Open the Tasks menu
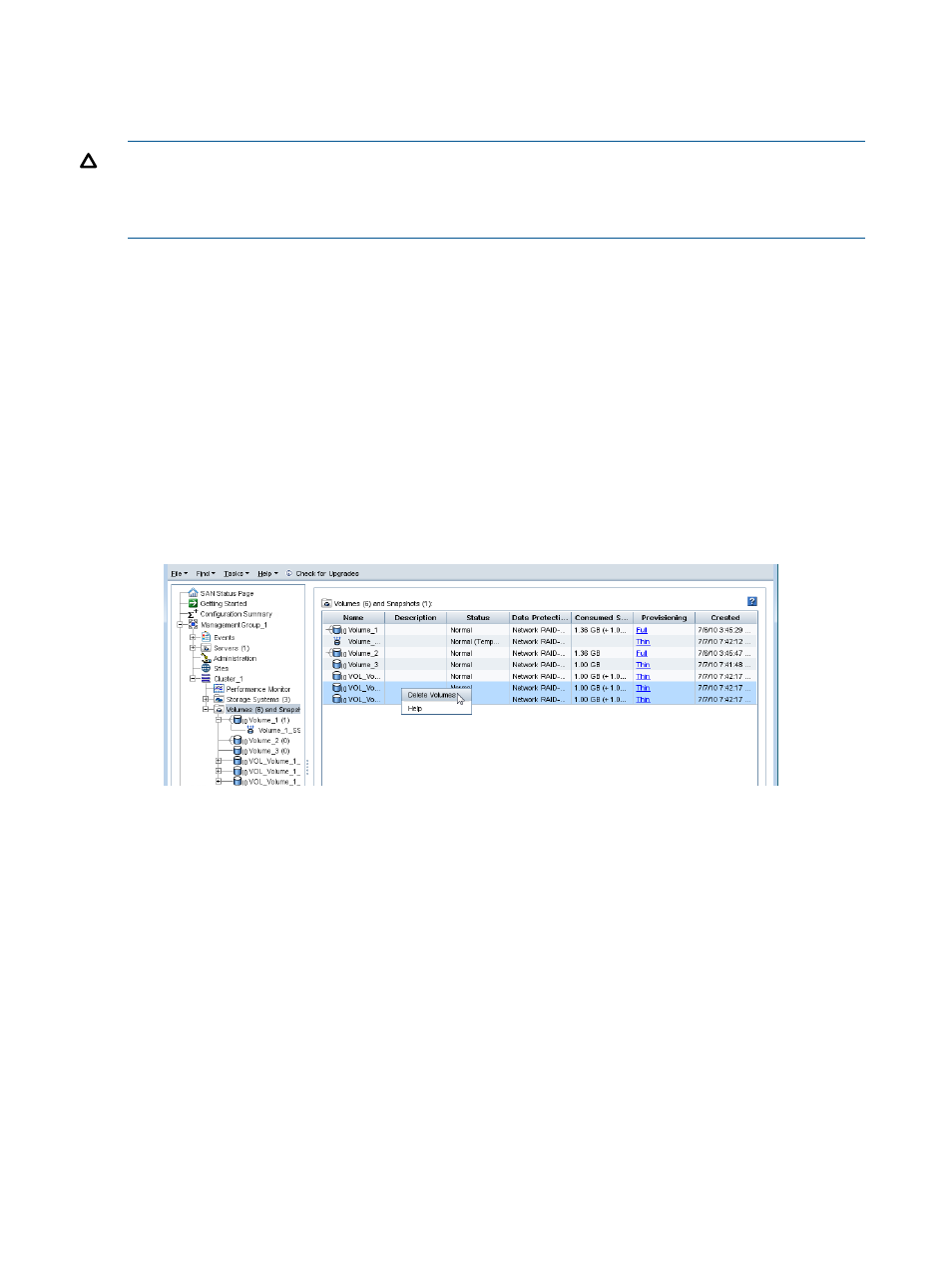This screenshot has width=952, height=1268. pyautogui.click(x=236, y=574)
